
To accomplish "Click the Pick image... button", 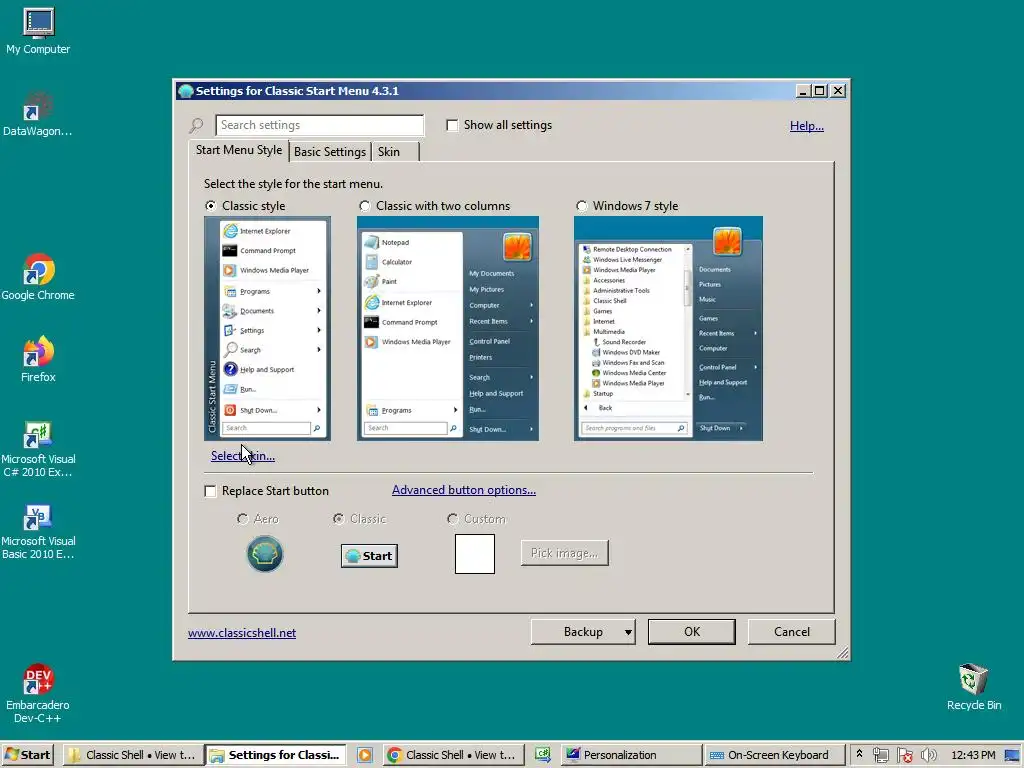I will [x=564, y=553].
